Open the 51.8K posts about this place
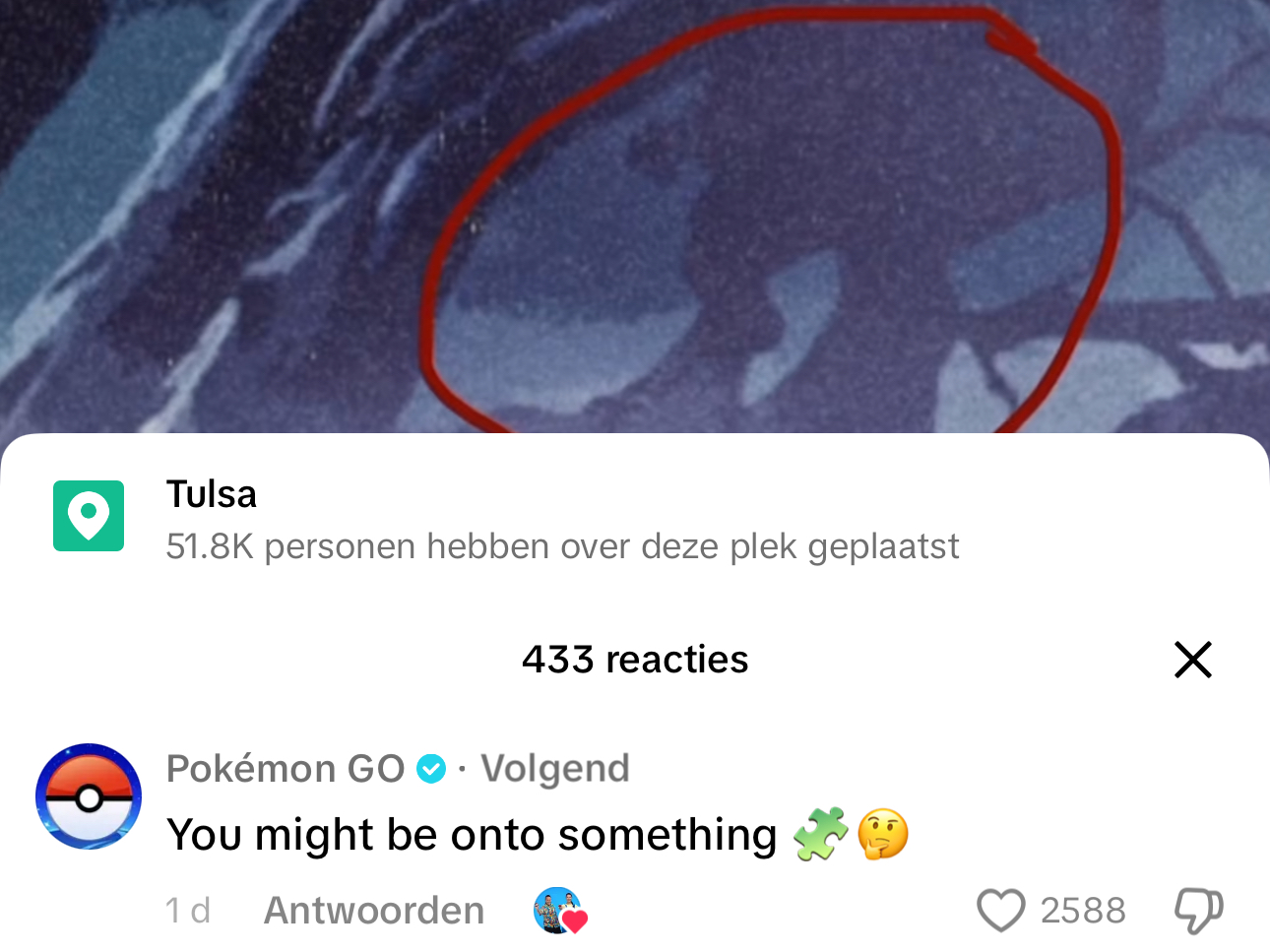 [562, 546]
